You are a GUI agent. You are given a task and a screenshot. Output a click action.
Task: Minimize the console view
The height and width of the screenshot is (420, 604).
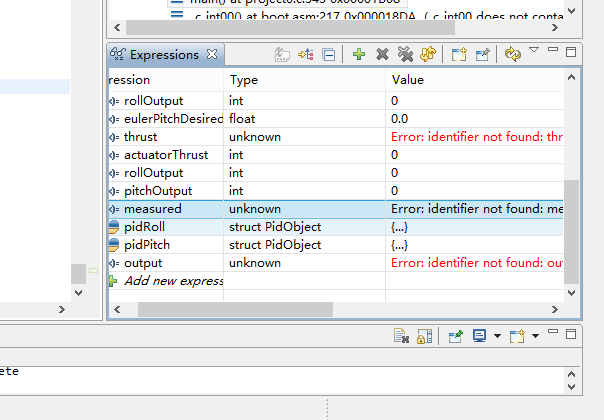[x=553, y=331]
